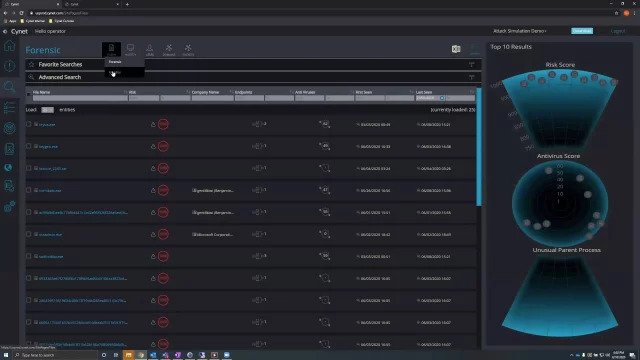Open the Settings gears icon in sidebar

coord(9,207)
